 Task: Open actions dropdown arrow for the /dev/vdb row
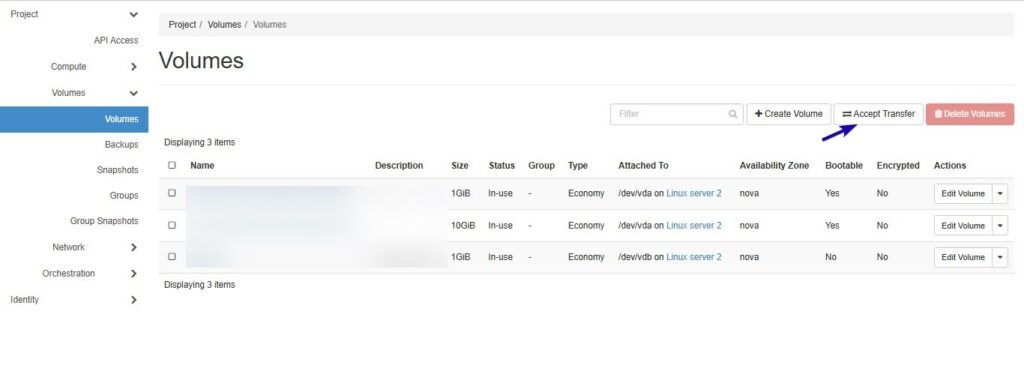tap(1000, 257)
